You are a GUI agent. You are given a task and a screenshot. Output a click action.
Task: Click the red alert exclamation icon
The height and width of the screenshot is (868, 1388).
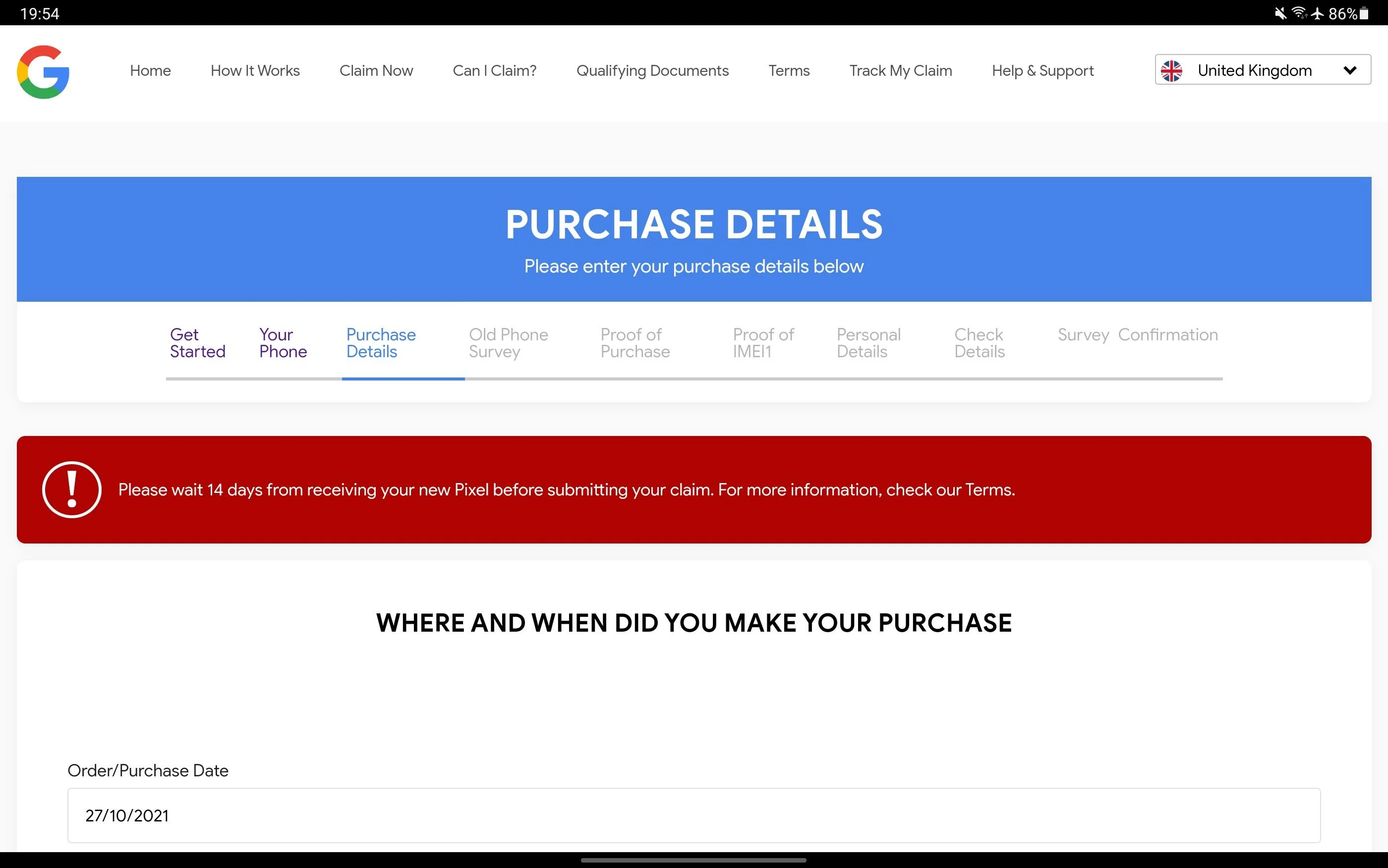pyautogui.click(x=72, y=489)
